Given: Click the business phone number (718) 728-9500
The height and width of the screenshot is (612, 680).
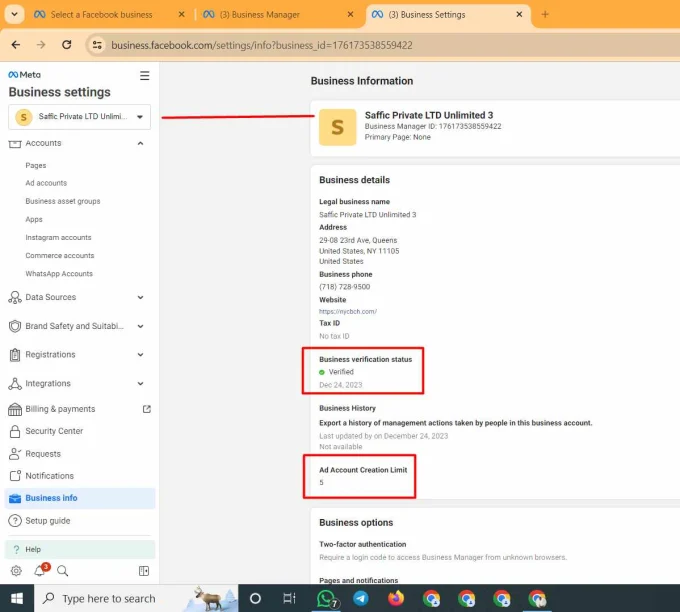Looking at the screenshot, I should [345, 287].
